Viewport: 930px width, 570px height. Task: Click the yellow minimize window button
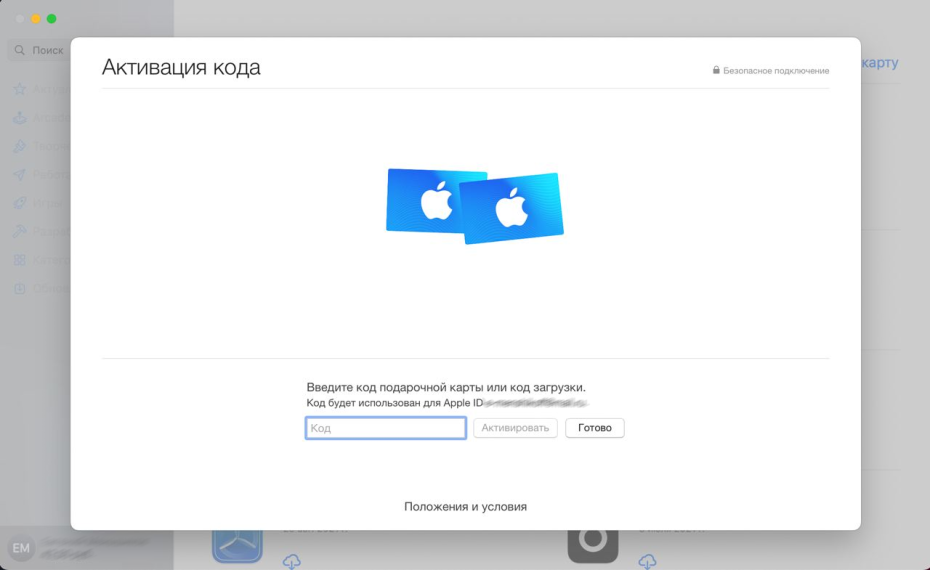(x=36, y=19)
